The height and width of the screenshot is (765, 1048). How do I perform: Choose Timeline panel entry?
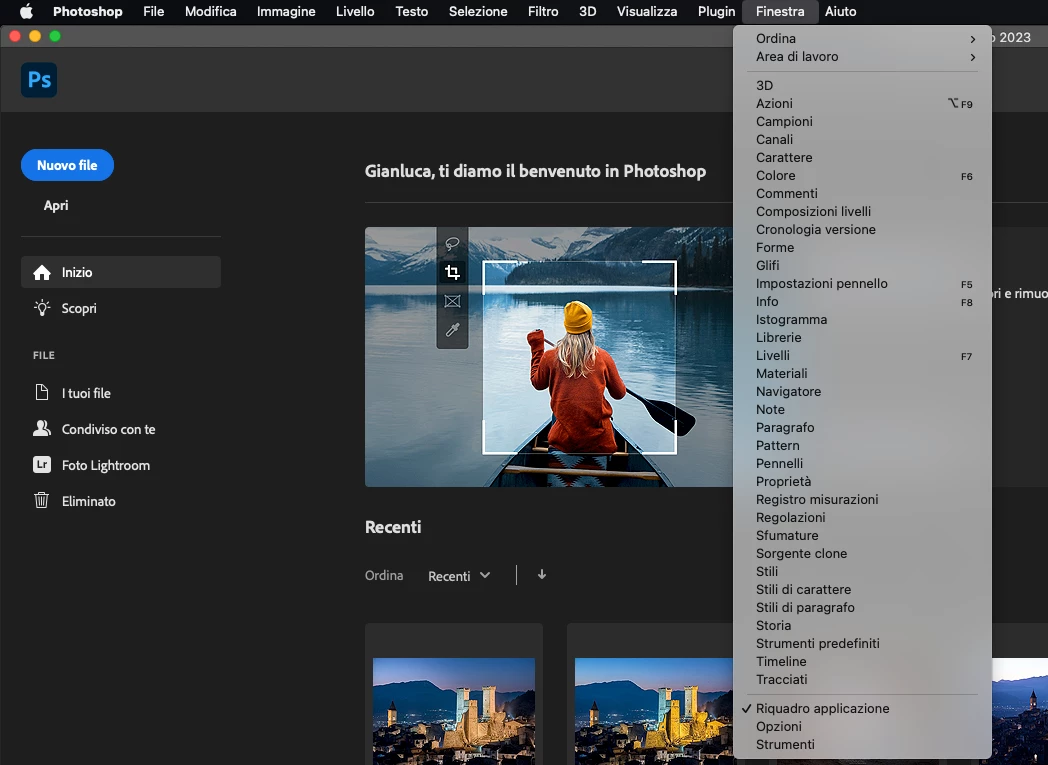[x=862, y=661]
